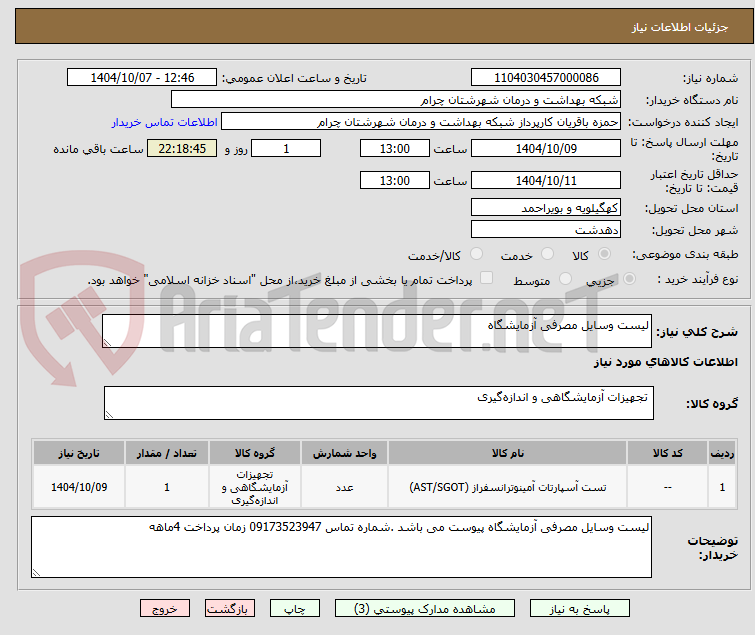Click the quantity cell in the AST/SGOT row
The image size is (755, 635).
click(167, 487)
